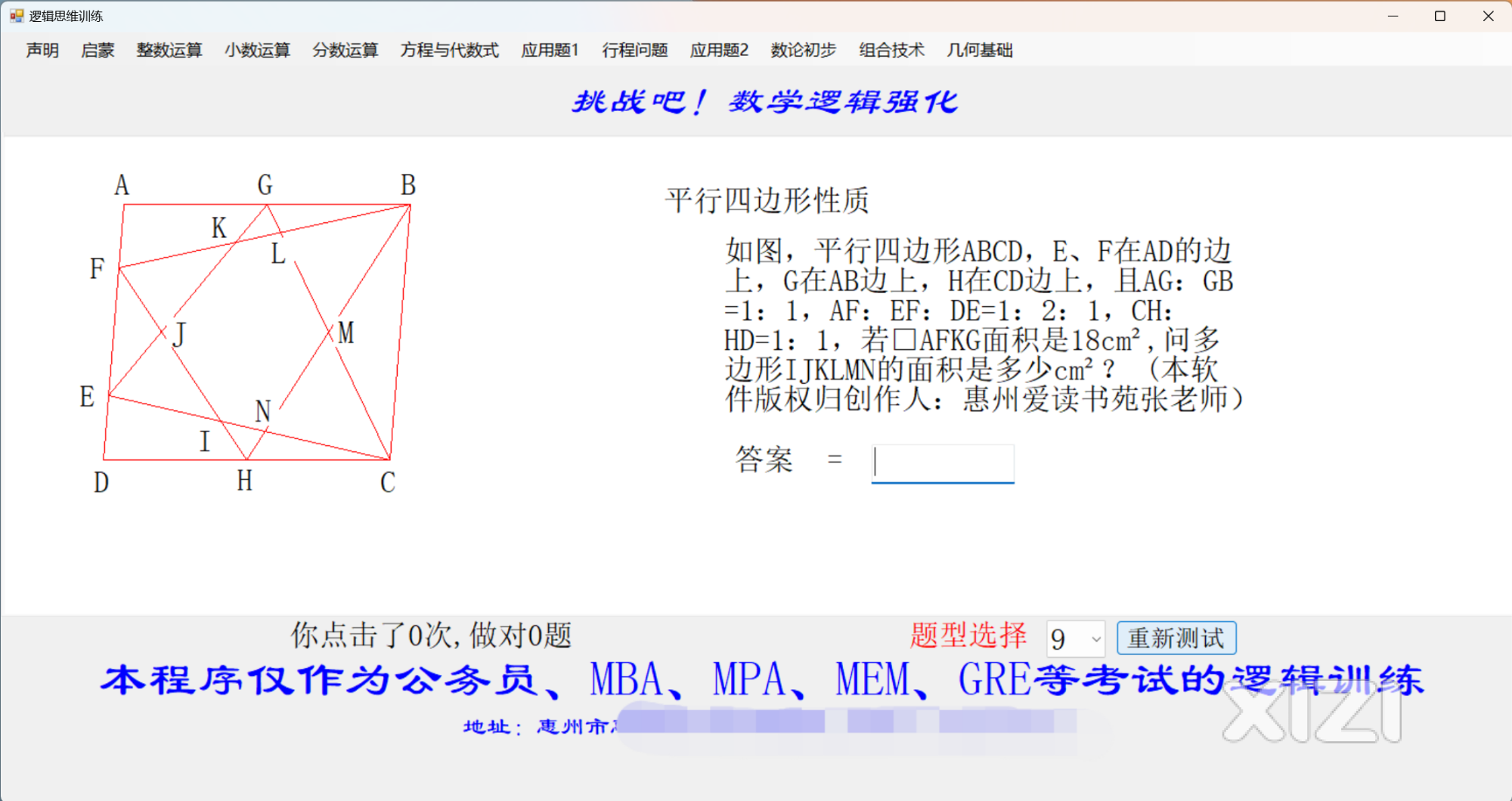Open the 分数运算 menu
The image size is (1512, 801).
coord(345,50)
